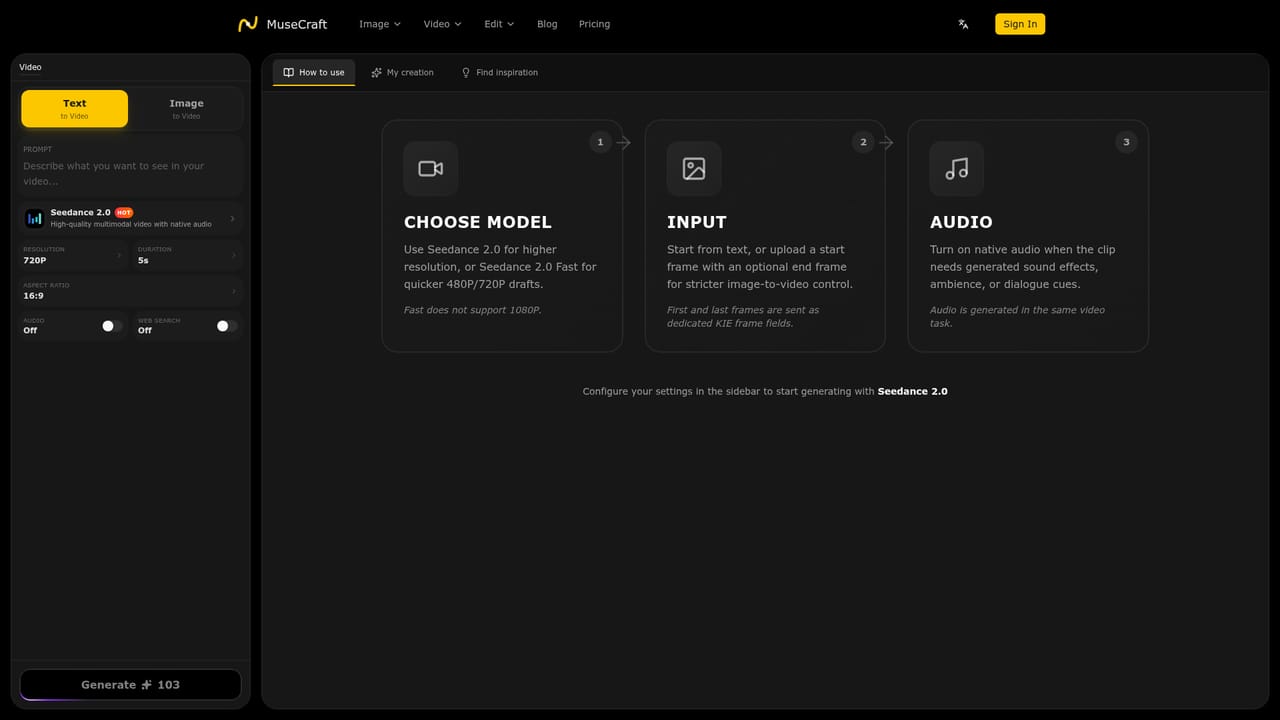The image size is (1280, 720).
Task: Click the bold Seedance 2.0 text in the hint
Action: click(913, 392)
